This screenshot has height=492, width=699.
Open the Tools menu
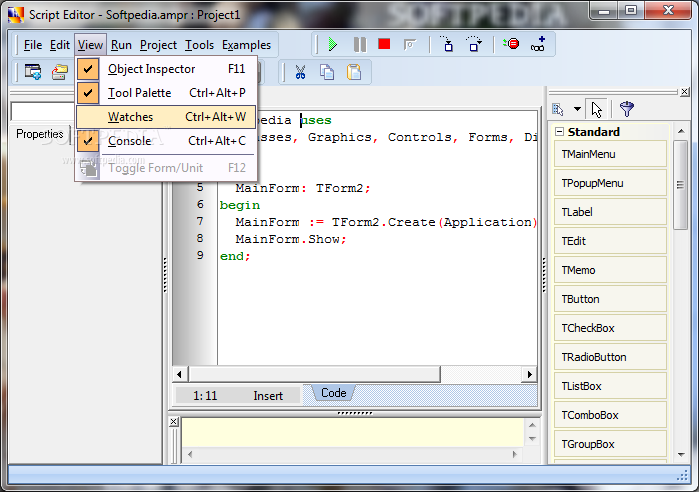199,45
